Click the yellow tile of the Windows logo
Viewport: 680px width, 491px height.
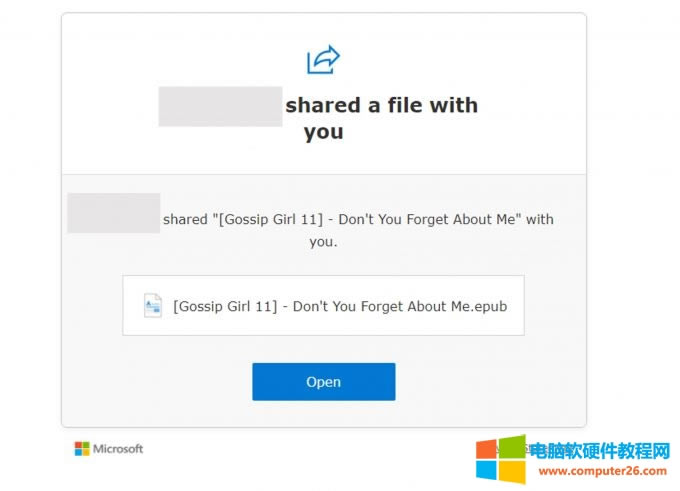(513, 472)
